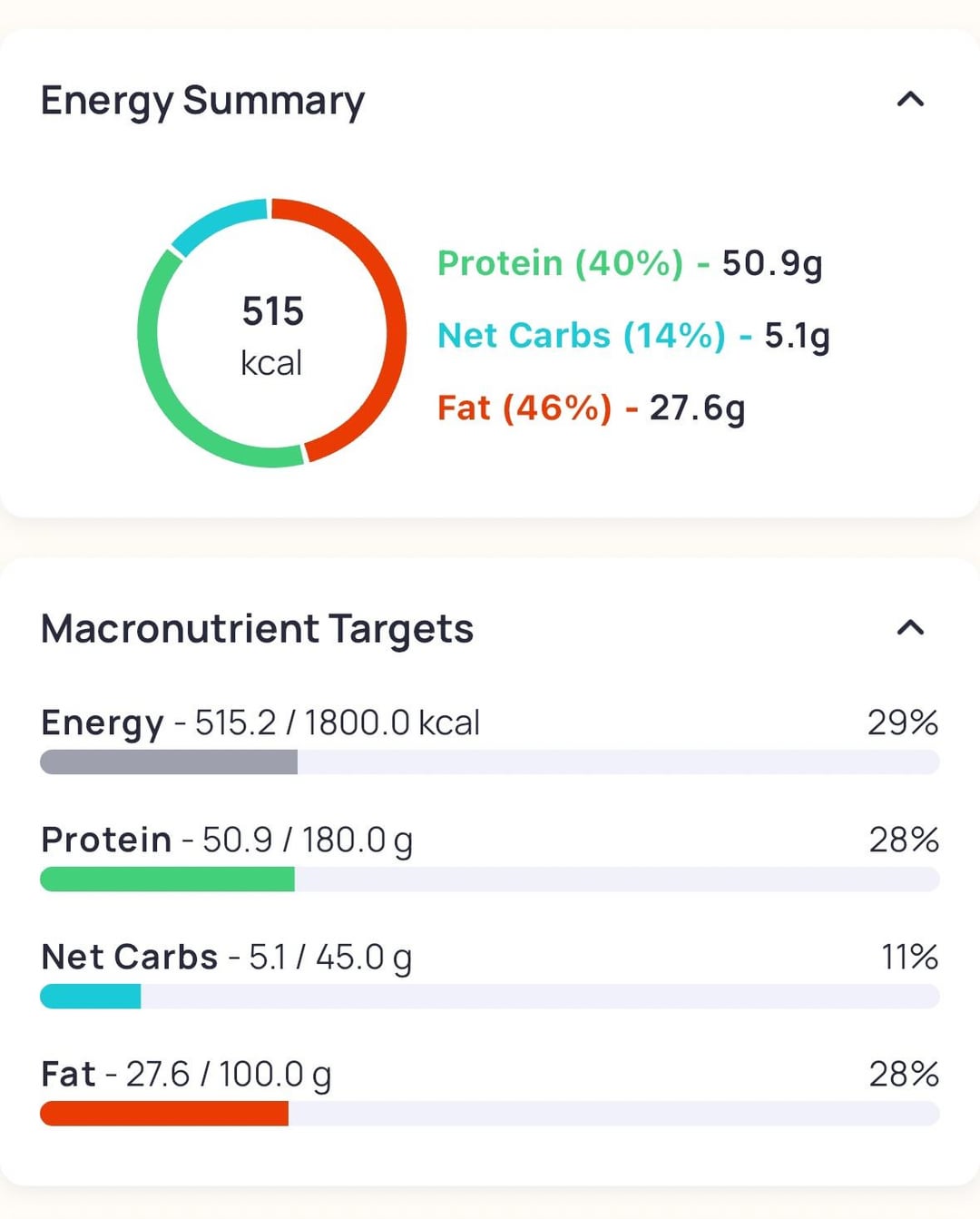Tap the grey Energy progress bar

click(169, 762)
